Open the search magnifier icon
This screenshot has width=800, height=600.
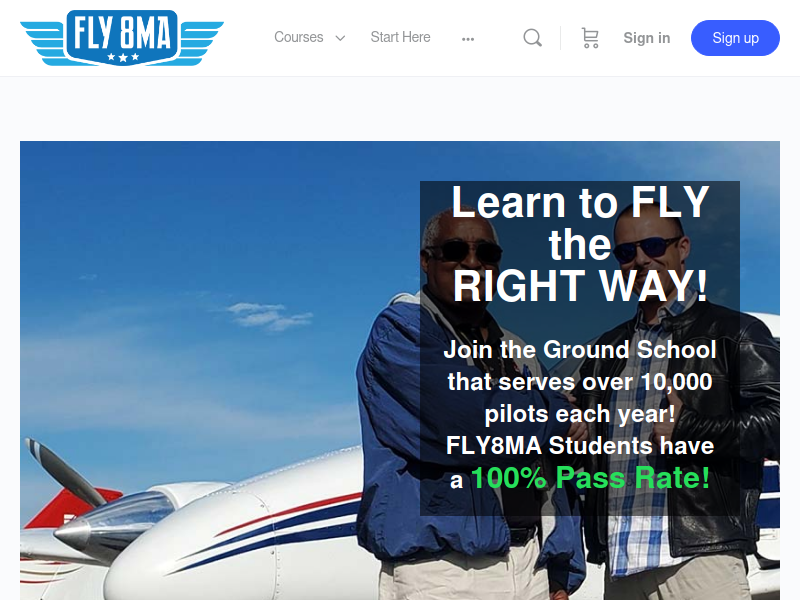click(532, 38)
